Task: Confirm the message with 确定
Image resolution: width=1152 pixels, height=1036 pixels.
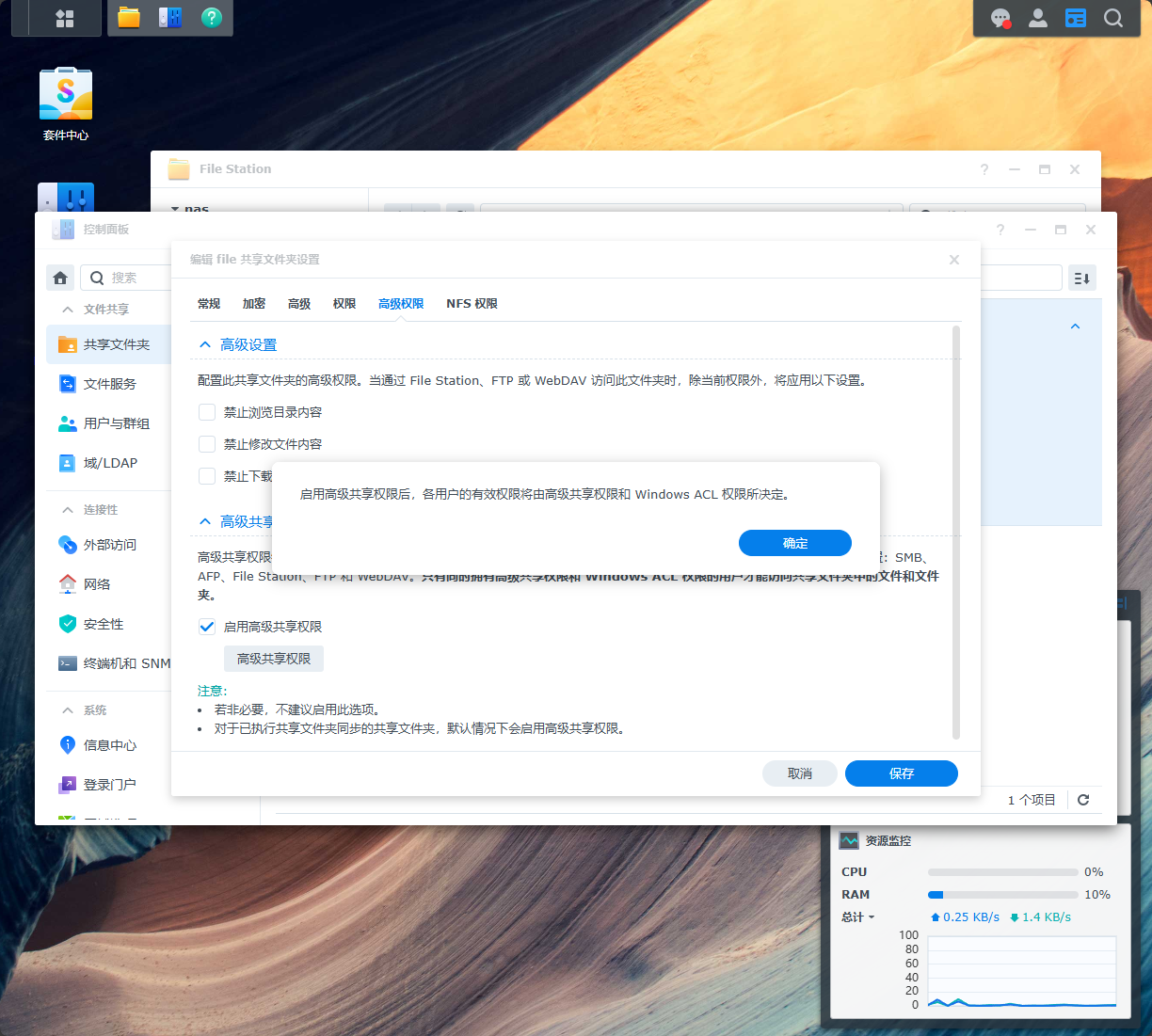Action: [x=795, y=543]
